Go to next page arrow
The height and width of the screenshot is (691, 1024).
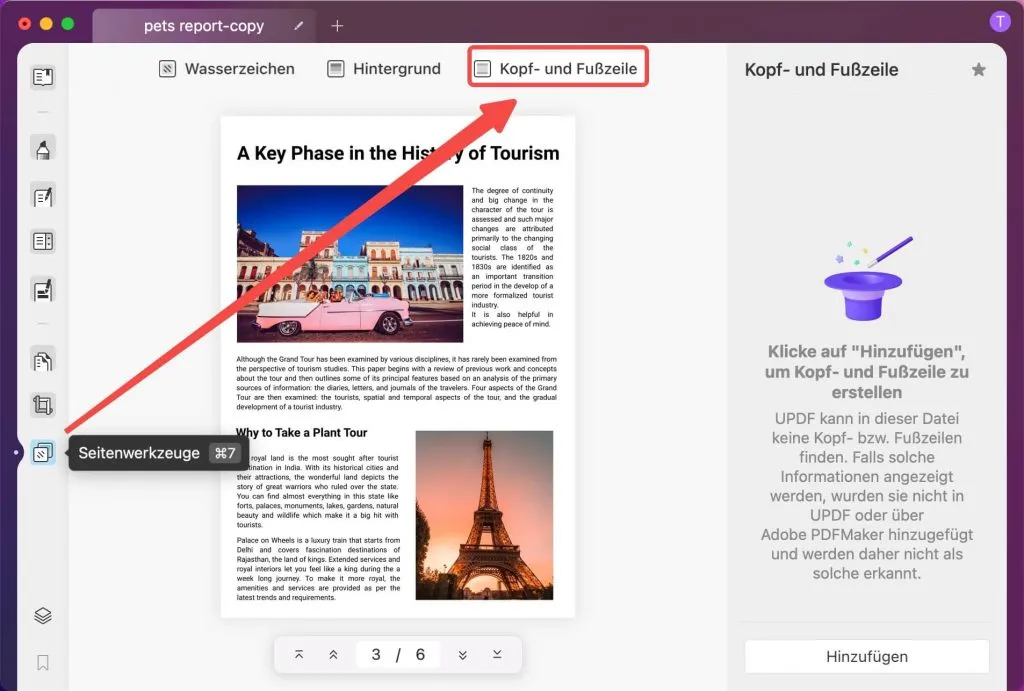coord(462,654)
